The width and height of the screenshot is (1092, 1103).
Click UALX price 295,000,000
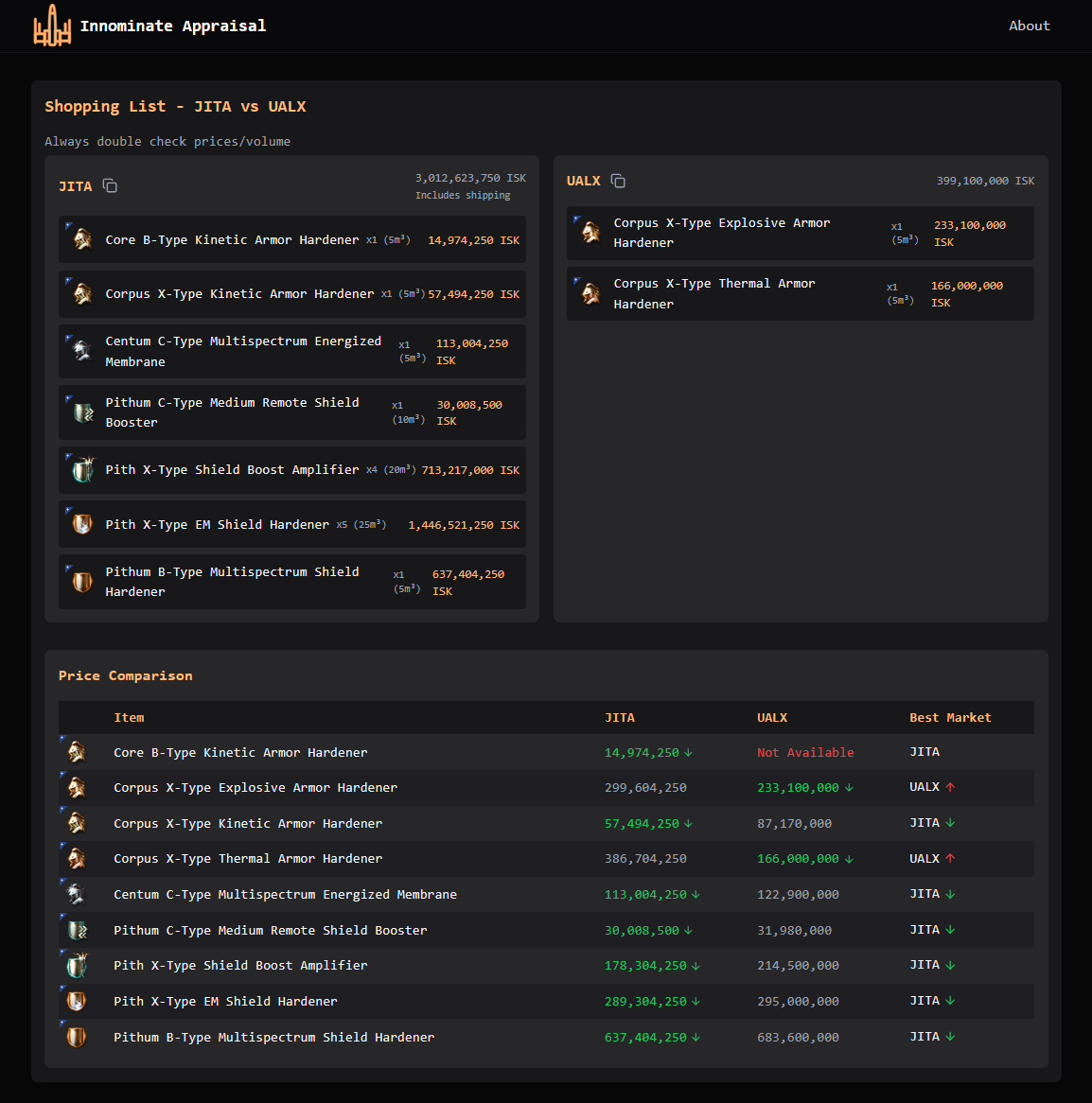coord(798,1001)
